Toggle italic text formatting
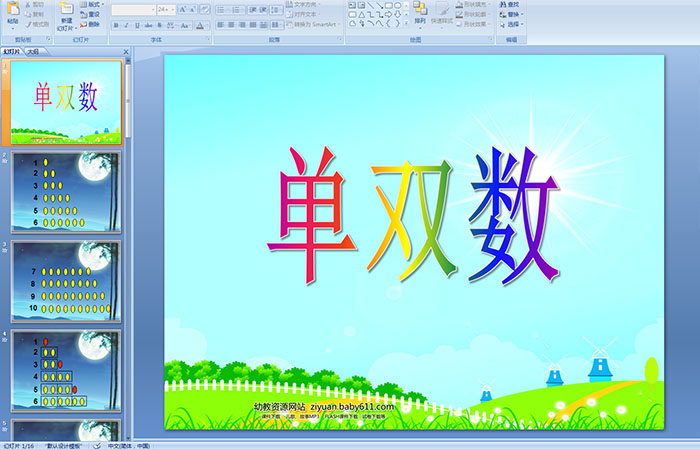 pos(128,25)
